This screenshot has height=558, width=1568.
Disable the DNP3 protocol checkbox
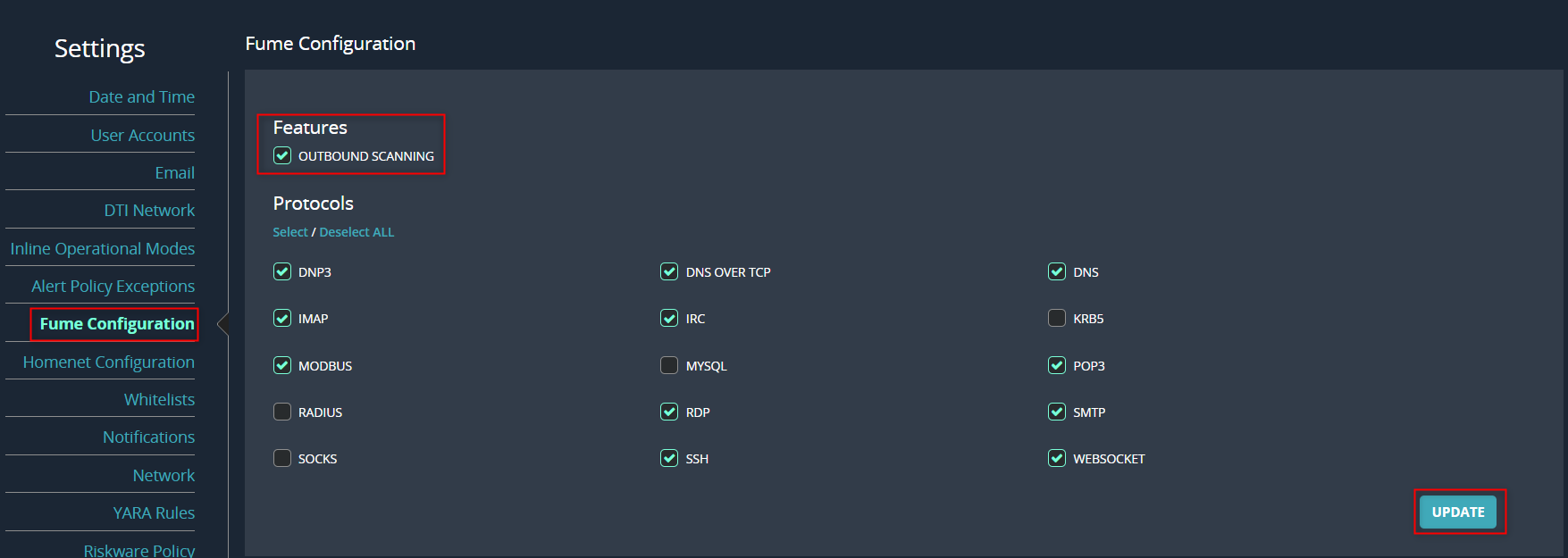(x=282, y=271)
